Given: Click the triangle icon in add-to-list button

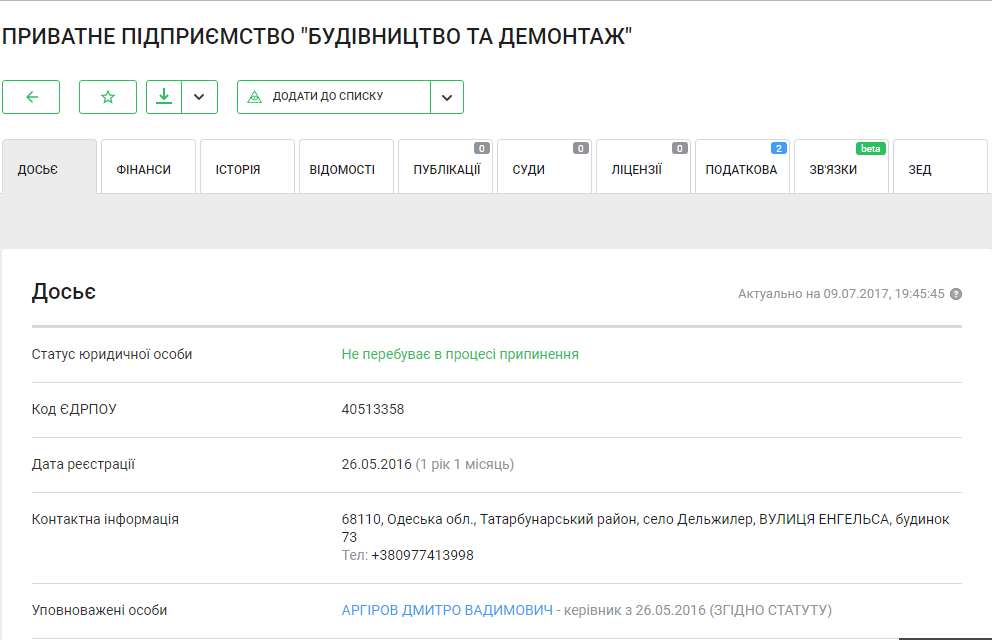Looking at the screenshot, I should coord(254,97).
